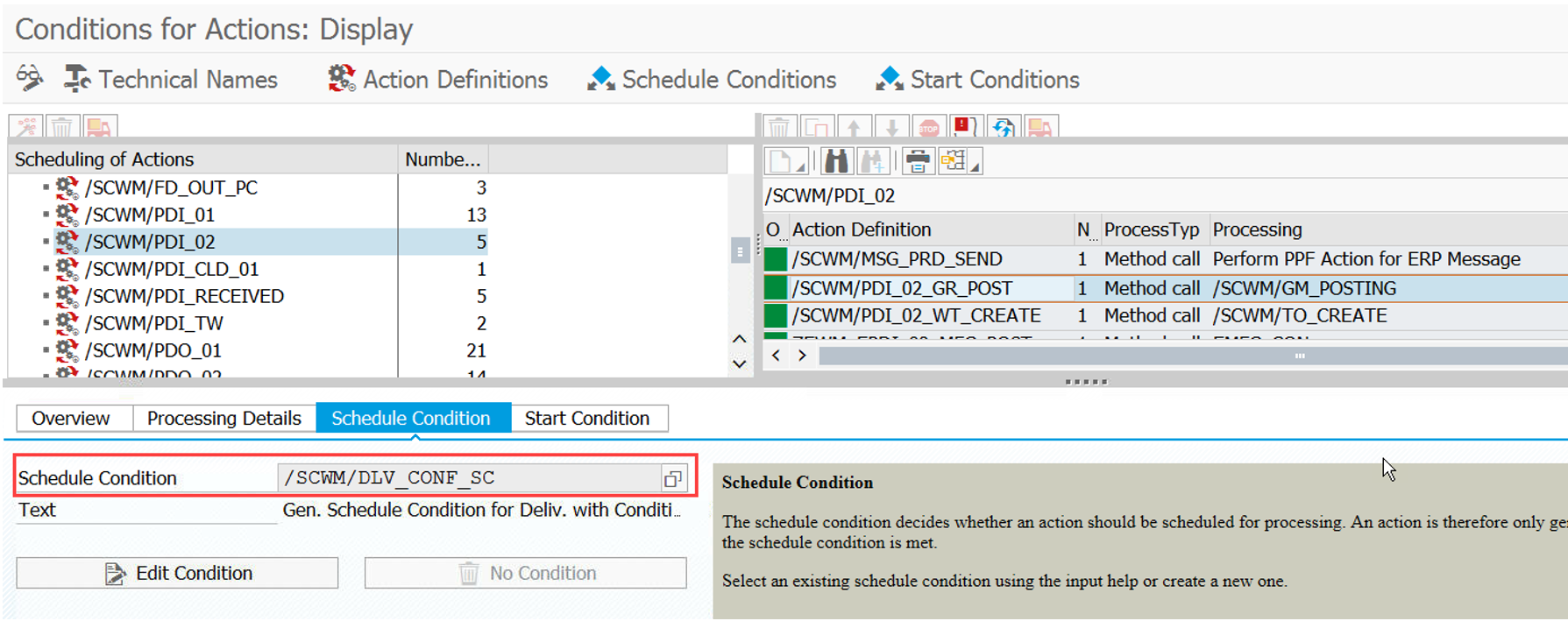
Task: Open Schedule Conditions from the toolbar
Action: click(x=713, y=80)
